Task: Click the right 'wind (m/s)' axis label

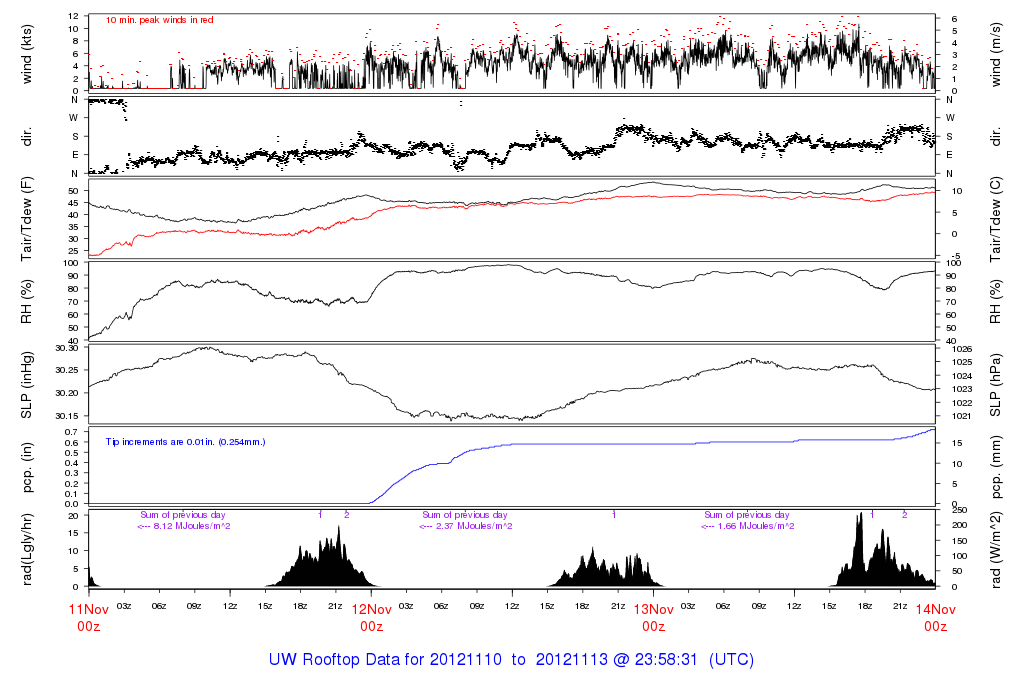Action: pos(997,53)
